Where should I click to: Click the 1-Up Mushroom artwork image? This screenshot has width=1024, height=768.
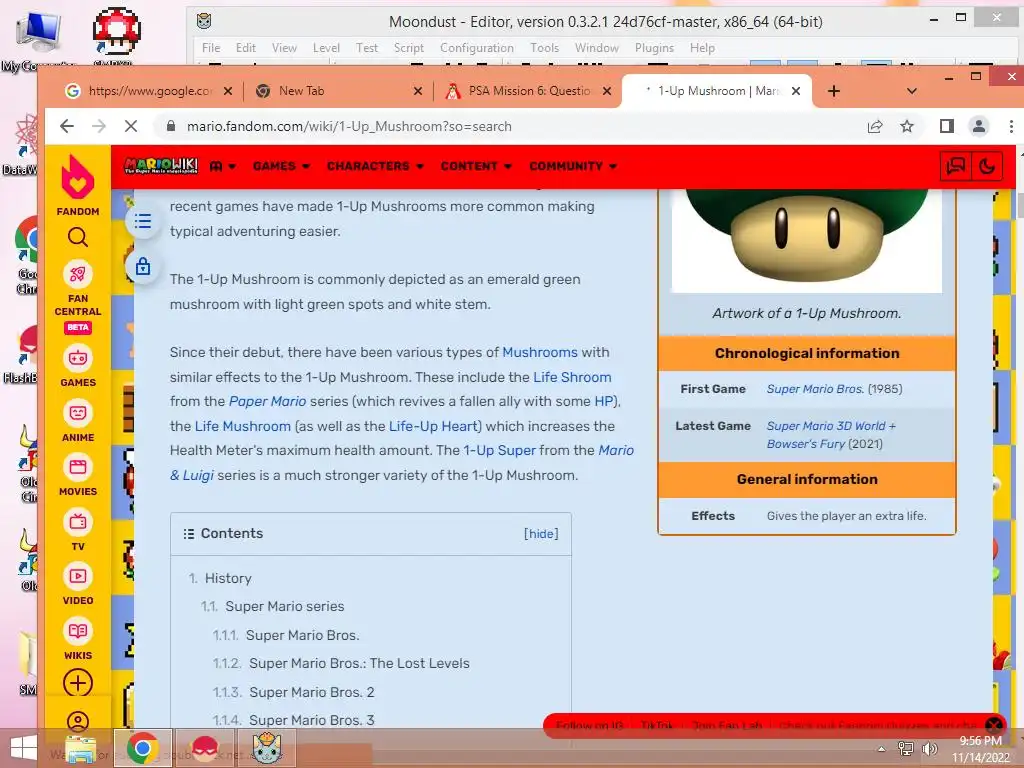807,239
